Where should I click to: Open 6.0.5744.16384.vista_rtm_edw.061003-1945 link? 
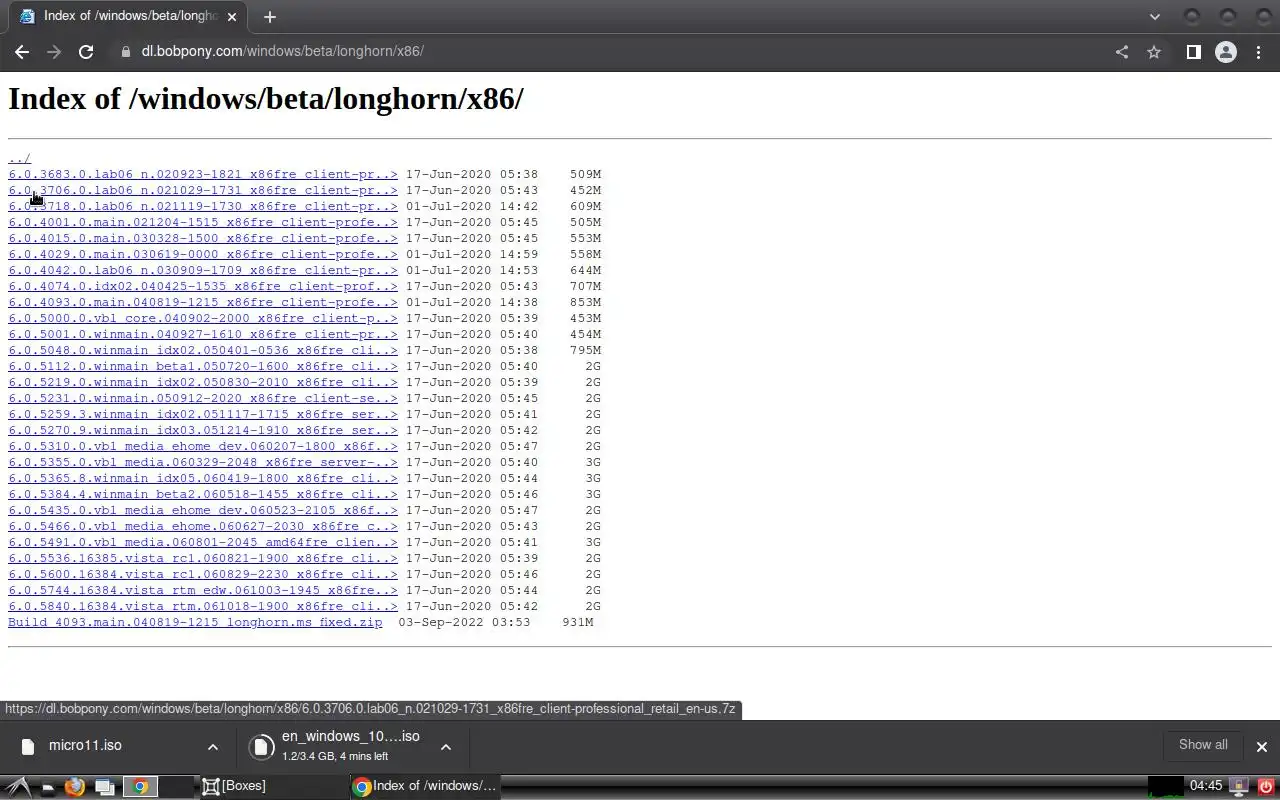coord(203,590)
